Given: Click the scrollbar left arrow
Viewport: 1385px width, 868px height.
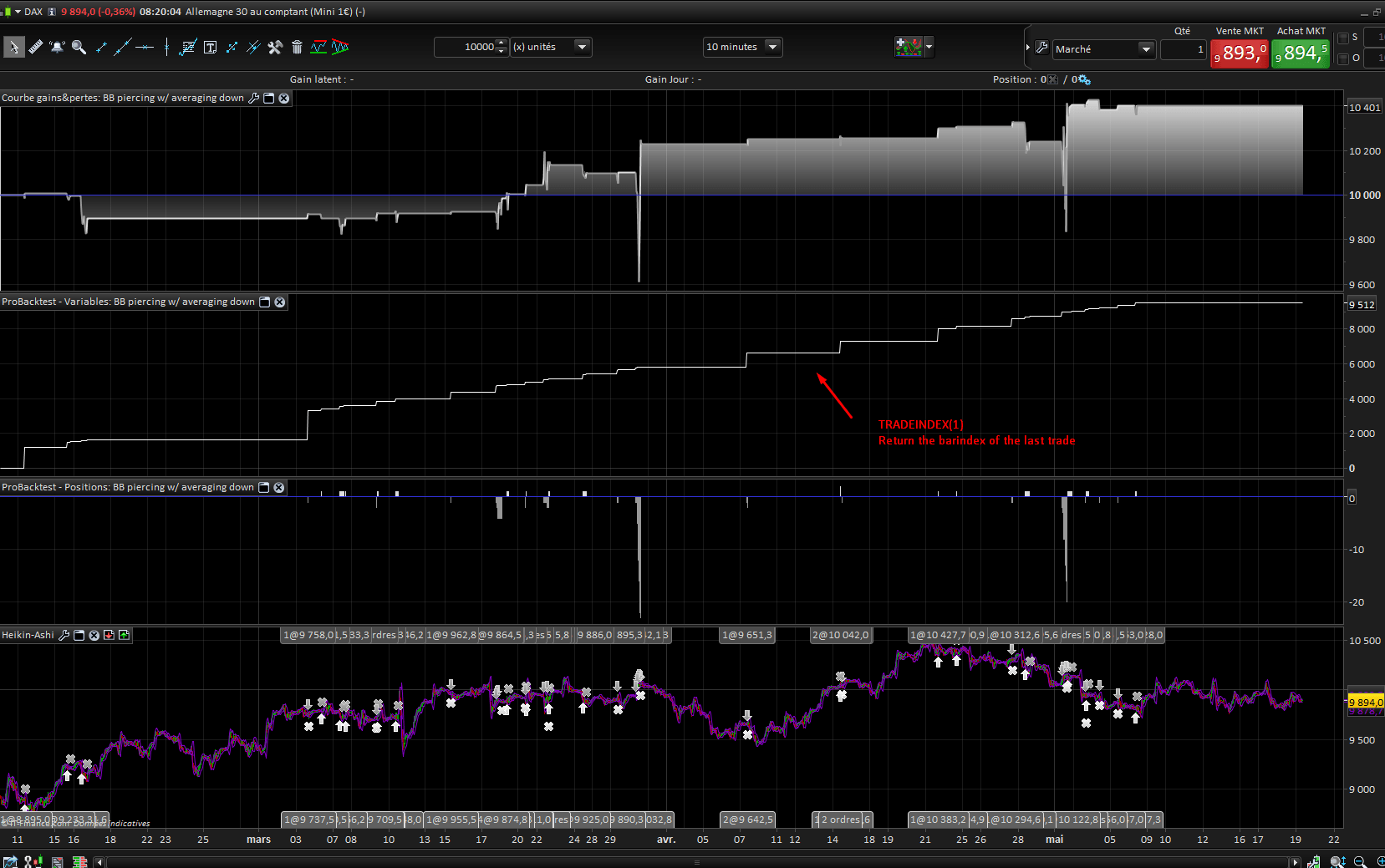Looking at the screenshot, I should coord(99,862).
